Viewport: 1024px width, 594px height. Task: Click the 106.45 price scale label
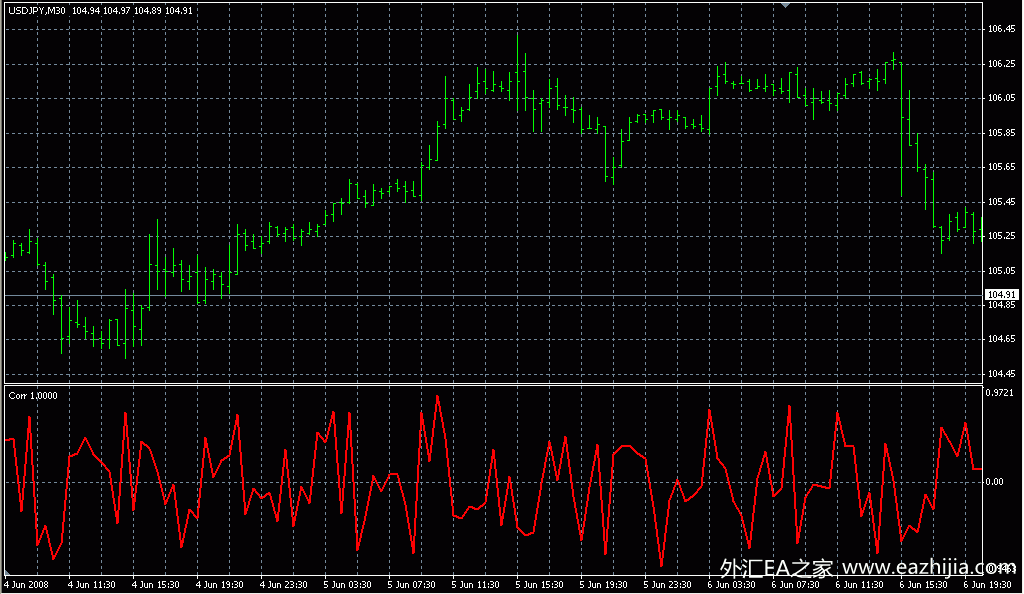click(1001, 29)
